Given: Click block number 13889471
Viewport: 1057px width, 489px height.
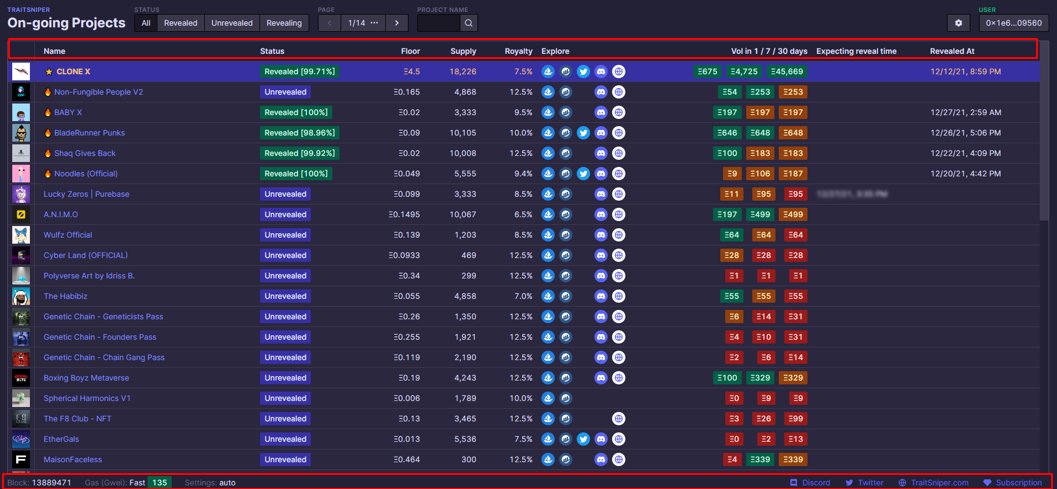Looking at the screenshot, I should tap(51, 483).
